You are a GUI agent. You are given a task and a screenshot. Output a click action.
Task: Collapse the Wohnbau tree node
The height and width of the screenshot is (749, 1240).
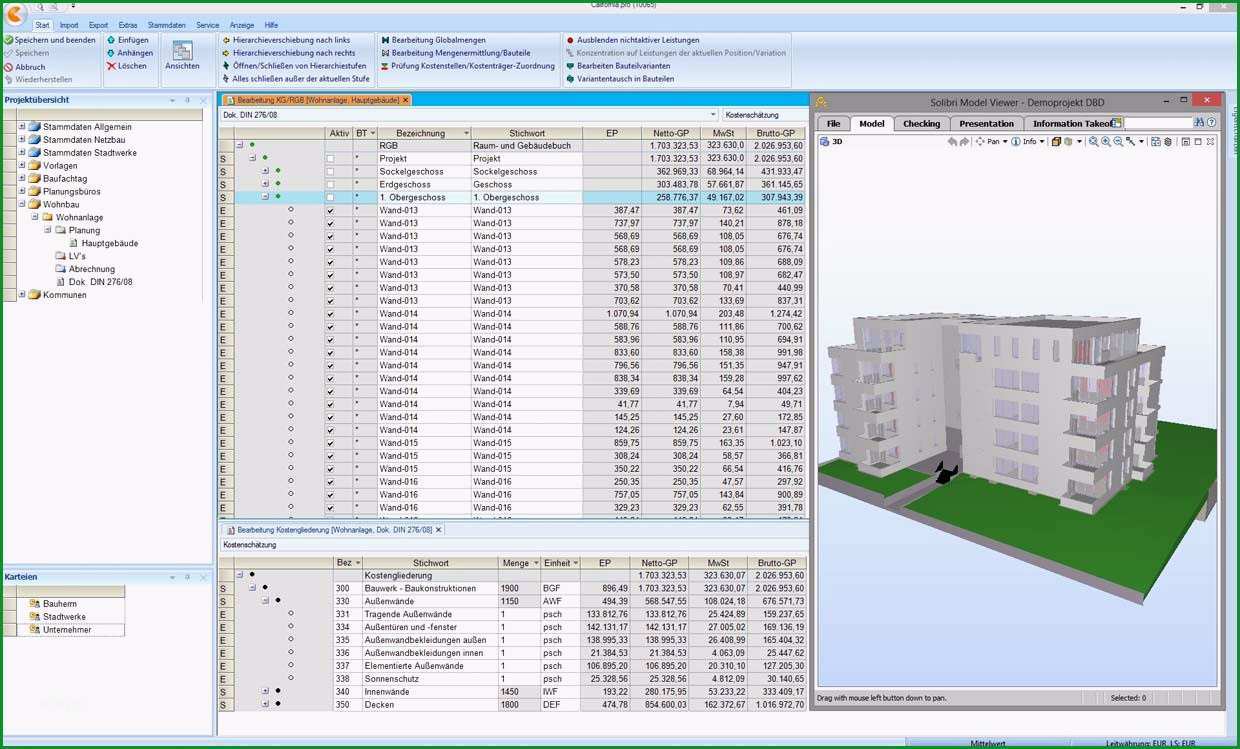pos(22,204)
